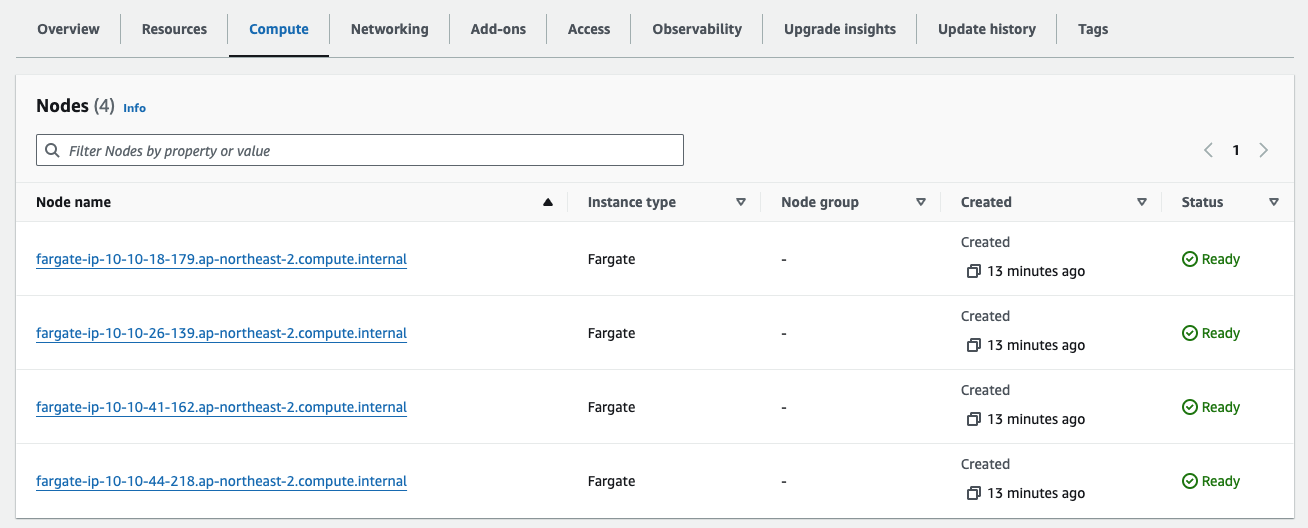The height and width of the screenshot is (528, 1308).
Task: Click Node name column header
Action: point(73,202)
